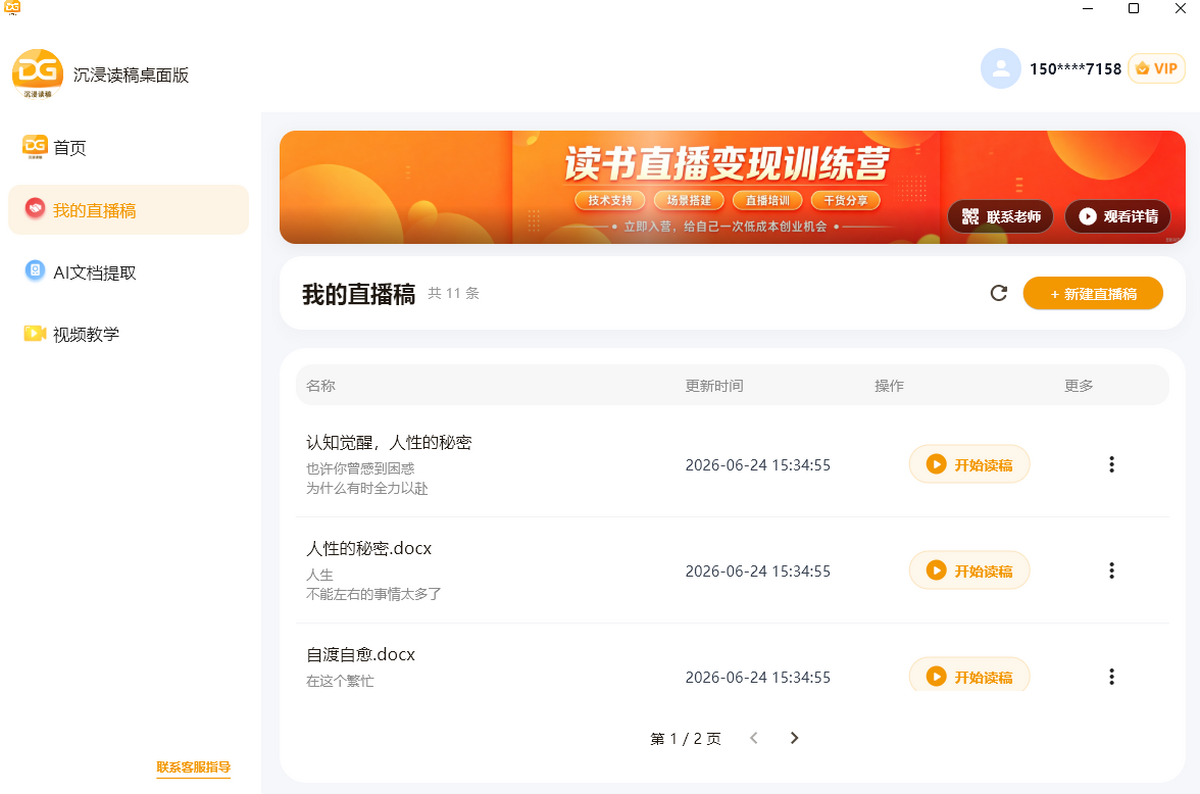1200x794 pixels.
Task: Click the 名称 column header
Action: (x=320, y=385)
